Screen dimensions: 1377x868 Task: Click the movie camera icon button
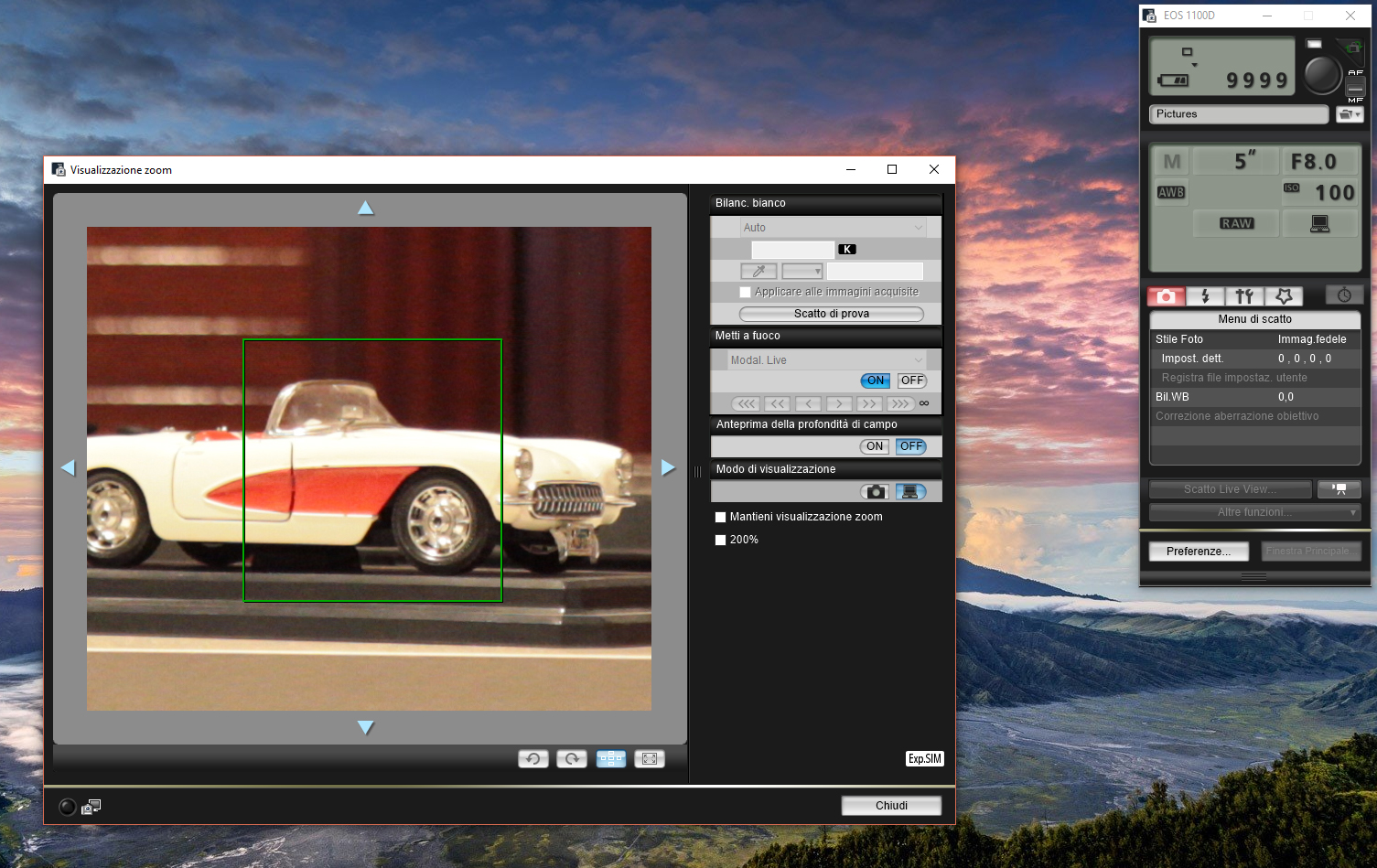click(x=1339, y=489)
